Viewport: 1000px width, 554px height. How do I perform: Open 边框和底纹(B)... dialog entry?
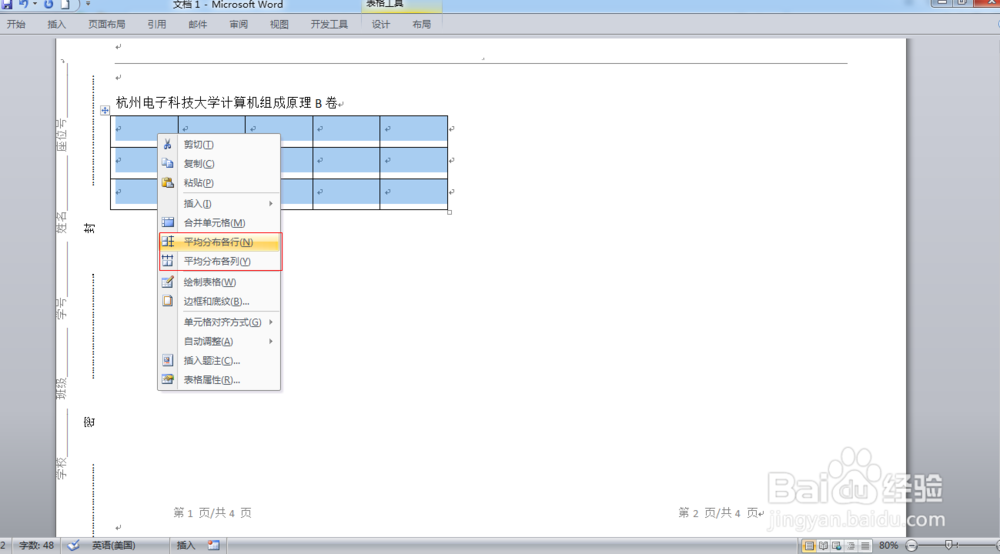click(219, 301)
